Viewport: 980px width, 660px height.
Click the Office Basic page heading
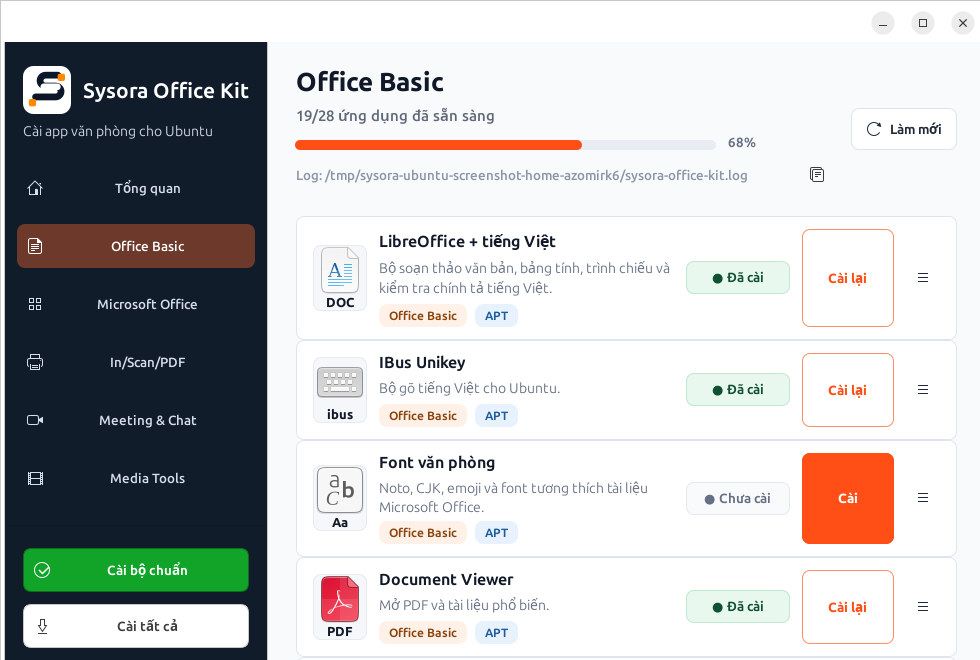(x=369, y=82)
